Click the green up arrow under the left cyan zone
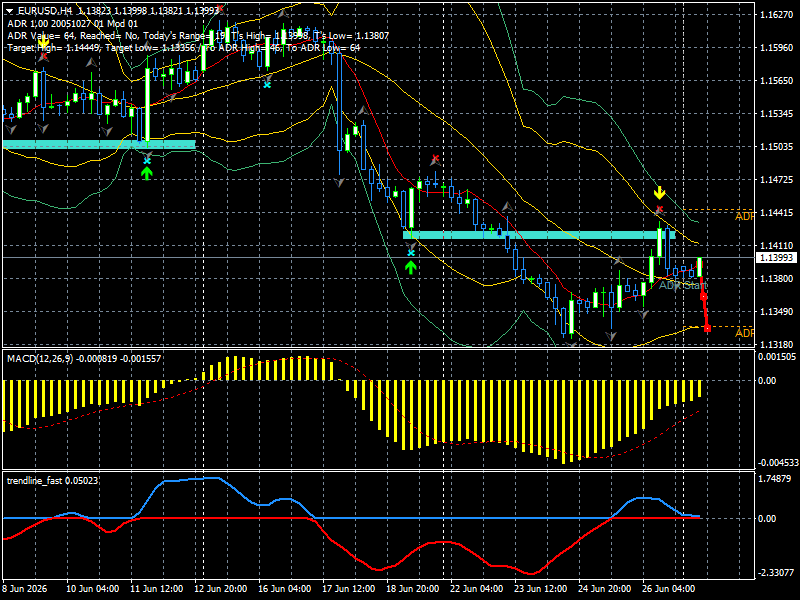 pos(147,173)
